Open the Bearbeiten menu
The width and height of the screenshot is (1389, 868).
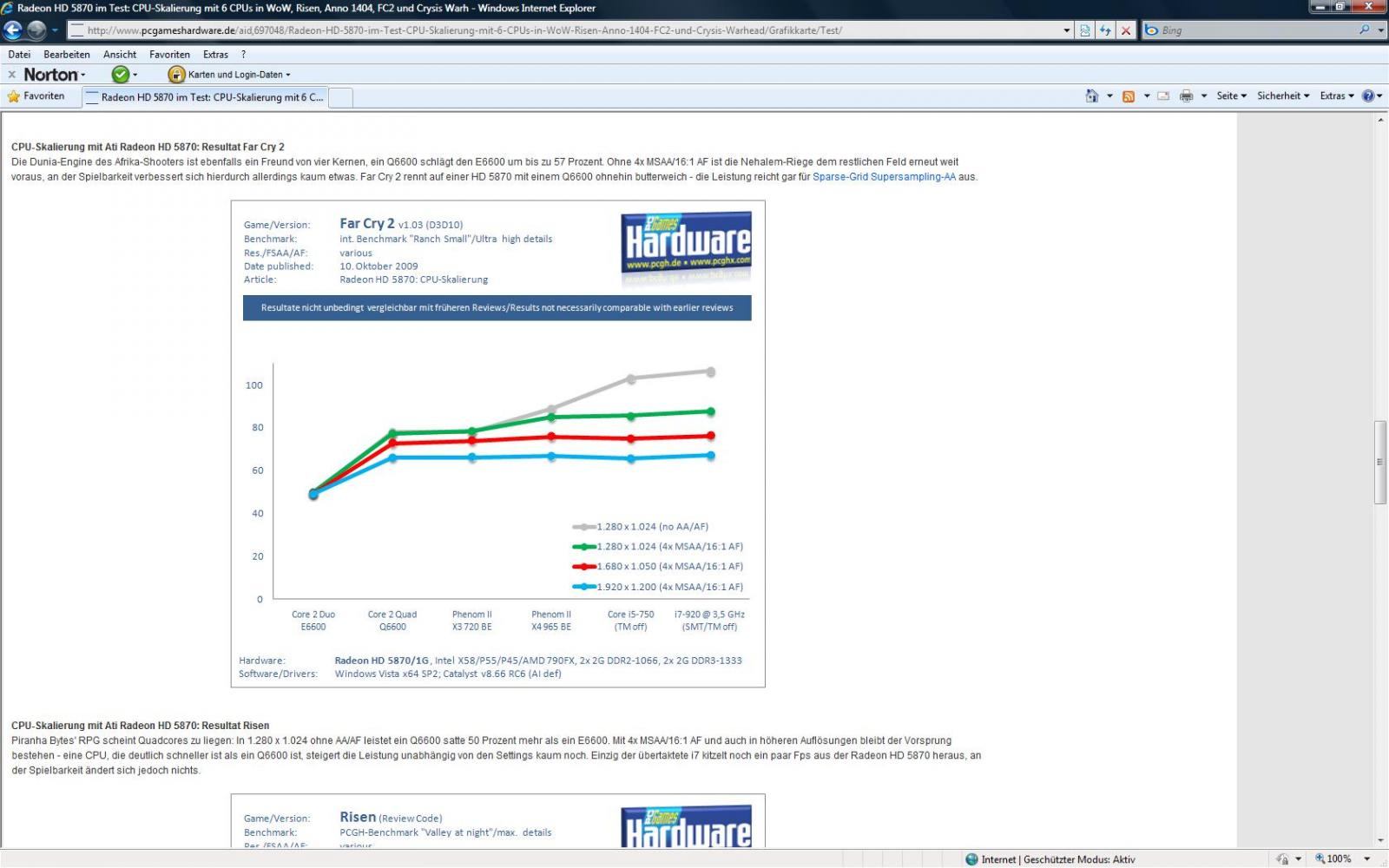click(67, 54)
